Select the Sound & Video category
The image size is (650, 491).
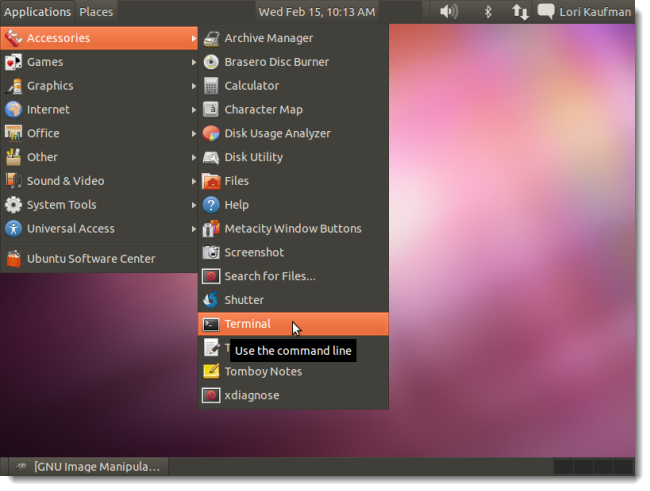[x=99, y=181]
